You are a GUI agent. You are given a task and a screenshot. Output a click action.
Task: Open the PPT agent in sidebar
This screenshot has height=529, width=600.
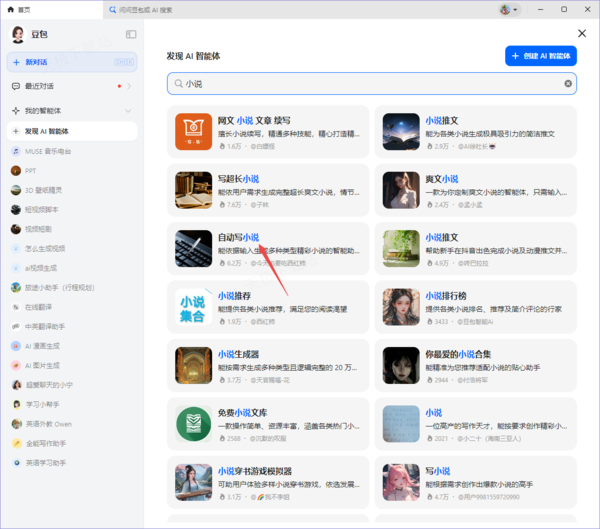[31, 170]
